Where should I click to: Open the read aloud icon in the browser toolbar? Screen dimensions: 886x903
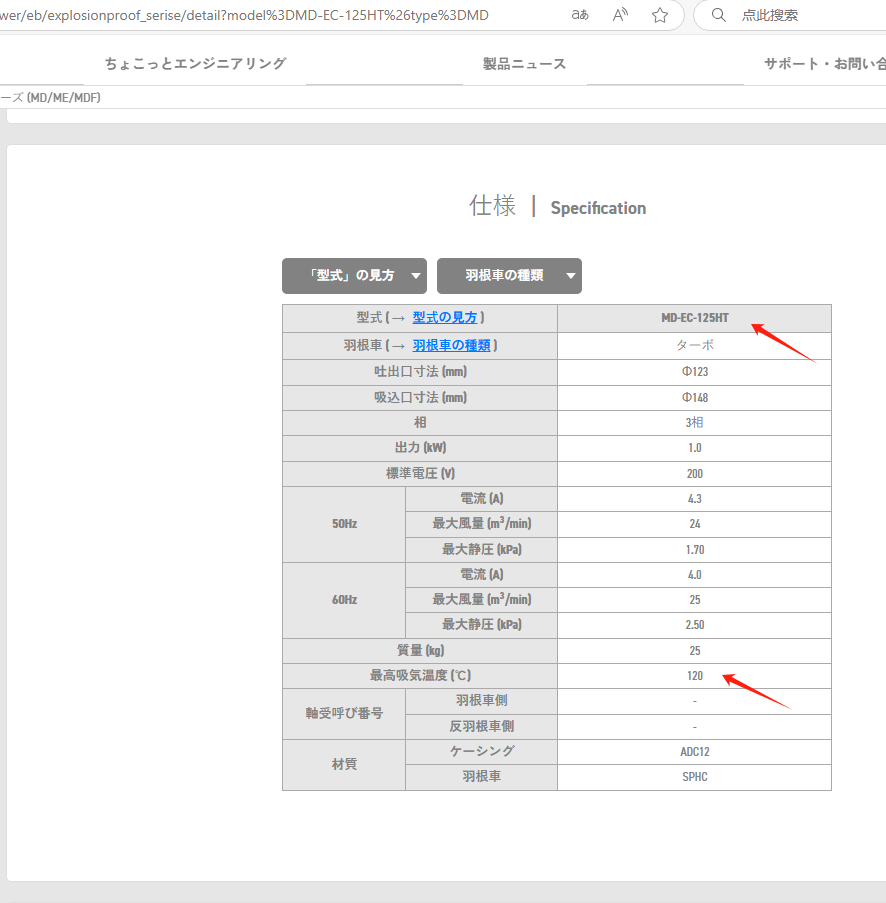coord(619,15)
